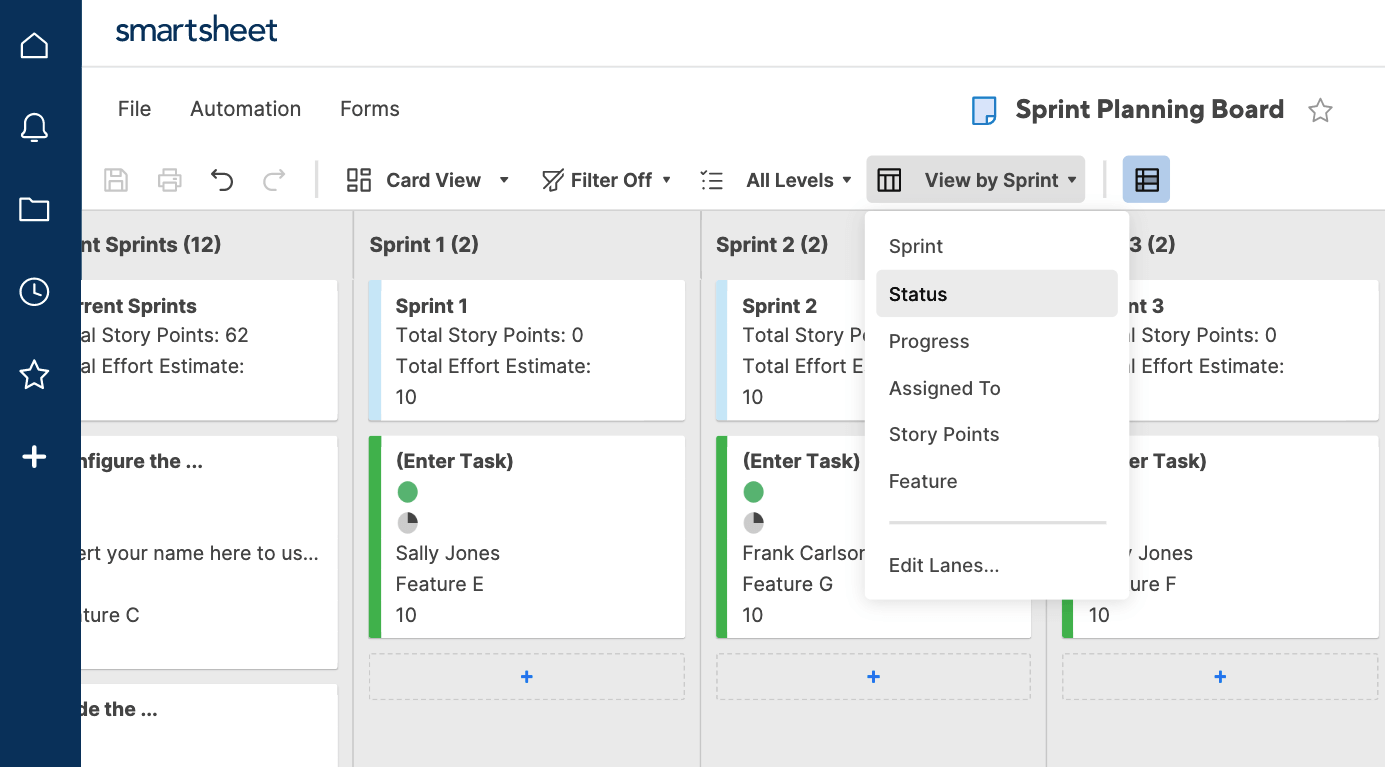
Task: Open the Home page from the sidebar
Action: [x=34, y=45]
